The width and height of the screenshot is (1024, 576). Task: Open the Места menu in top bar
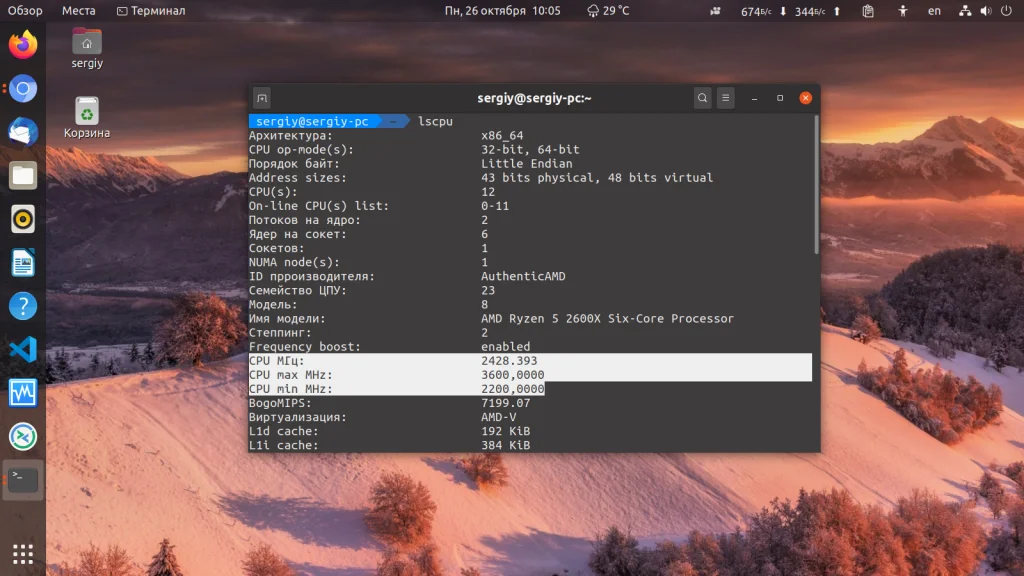[79, 11]
